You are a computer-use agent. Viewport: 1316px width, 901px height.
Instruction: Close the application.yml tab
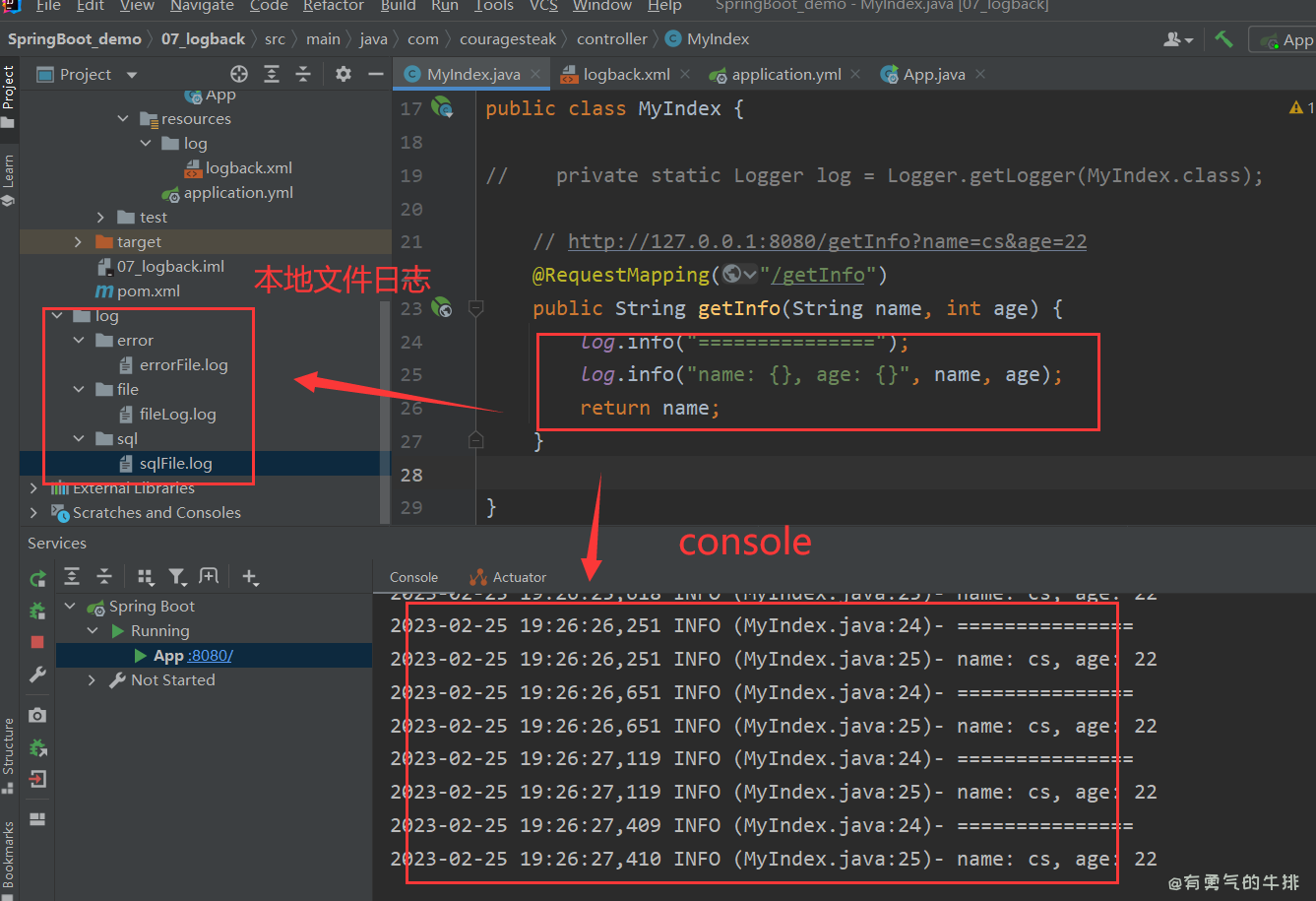point(855,74)
